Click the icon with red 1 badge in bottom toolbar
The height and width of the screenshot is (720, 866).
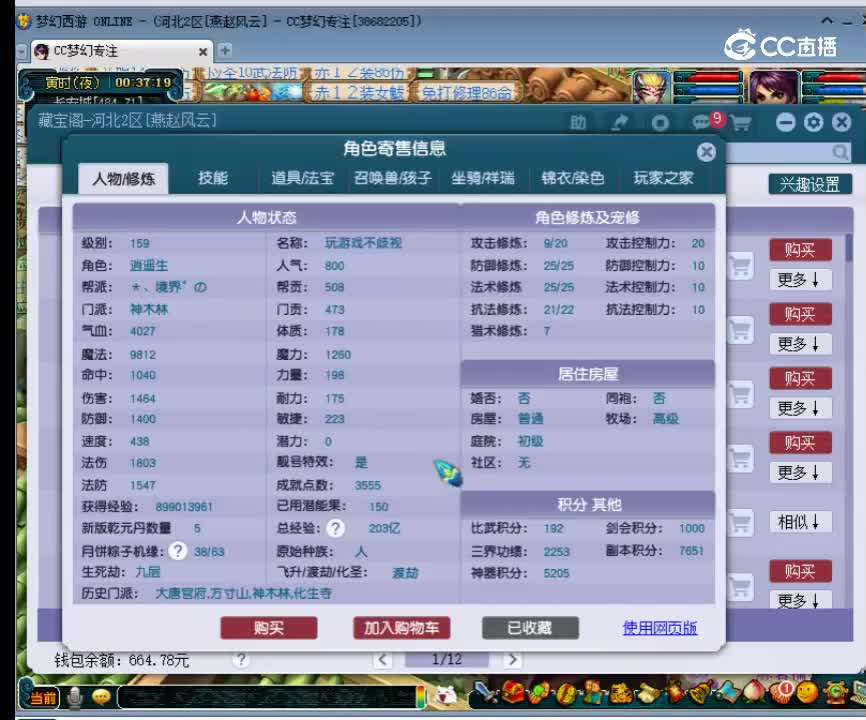(x=781, y=691)
